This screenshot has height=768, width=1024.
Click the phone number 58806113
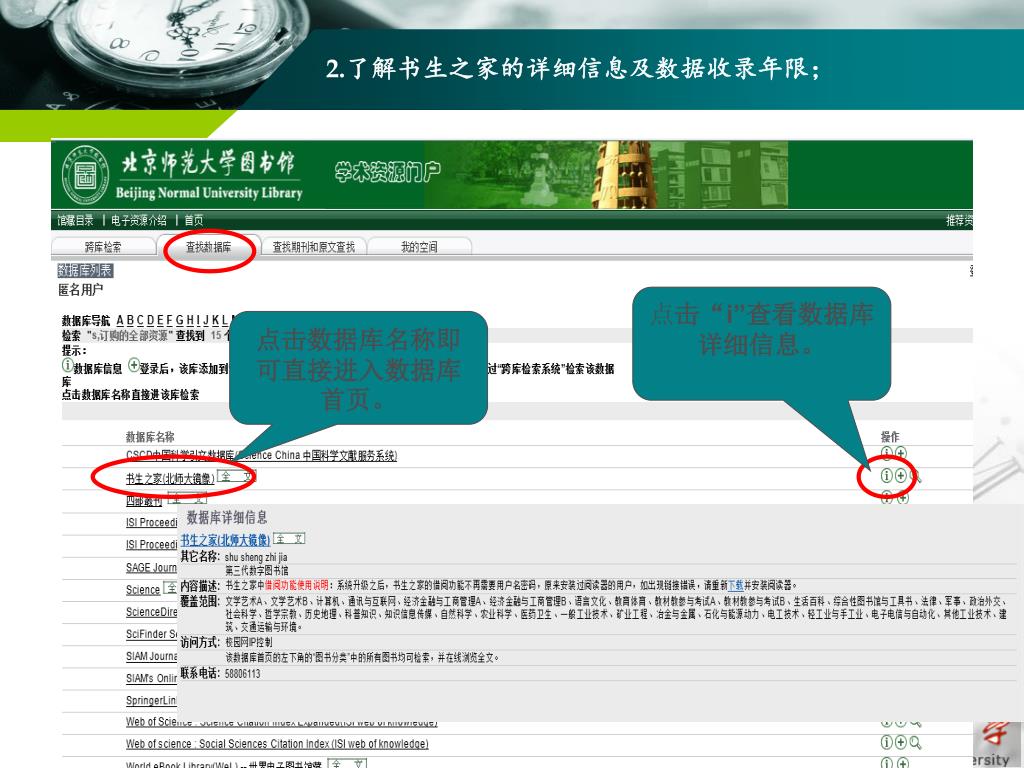(x=242, y=673)
